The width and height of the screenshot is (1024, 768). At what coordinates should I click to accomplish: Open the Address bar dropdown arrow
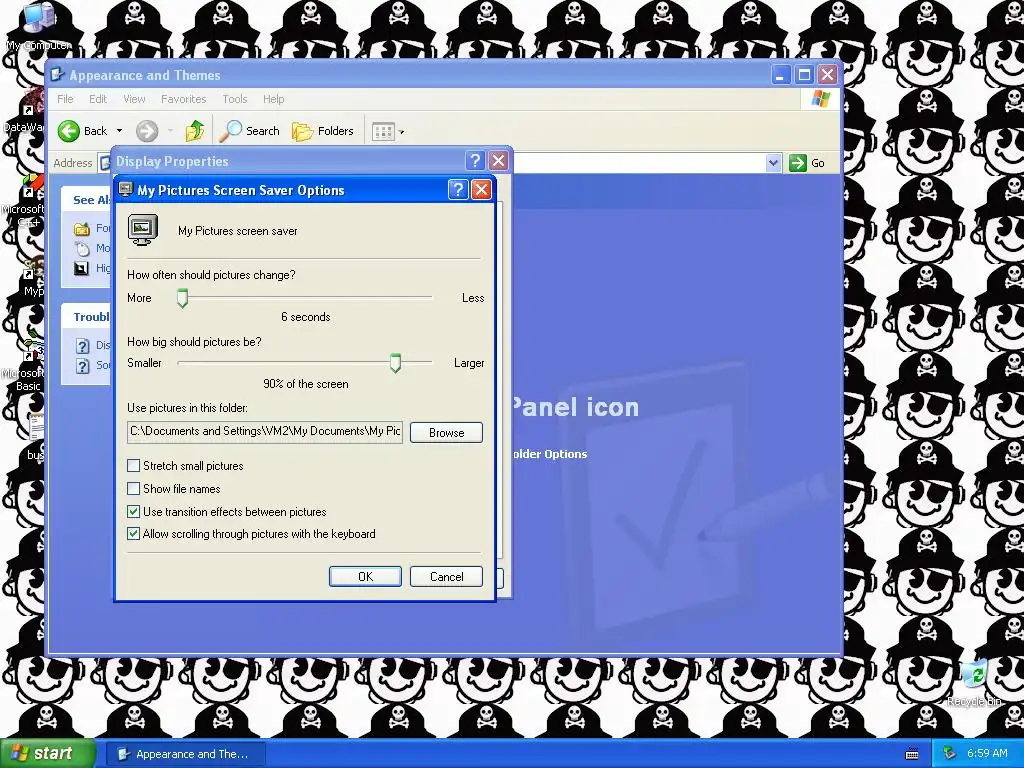pos(773,163)
